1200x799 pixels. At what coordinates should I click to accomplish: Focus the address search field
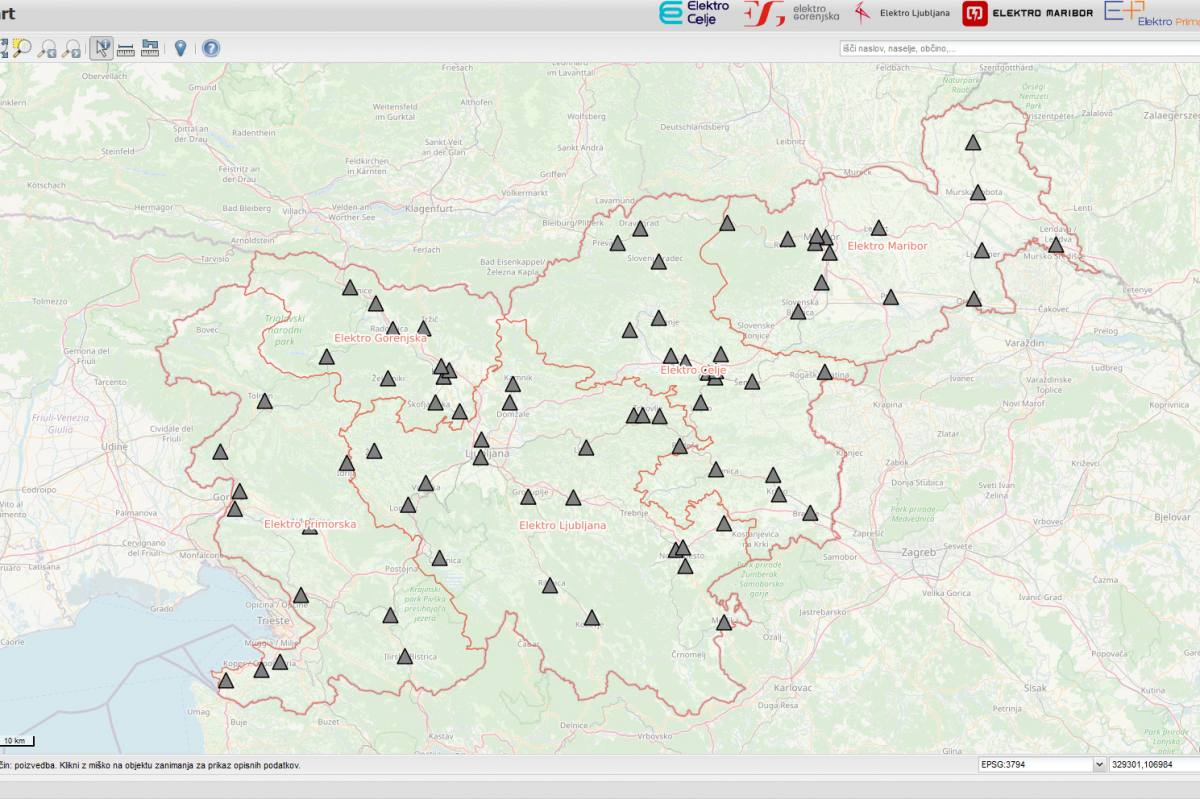tap(1019, 48)
